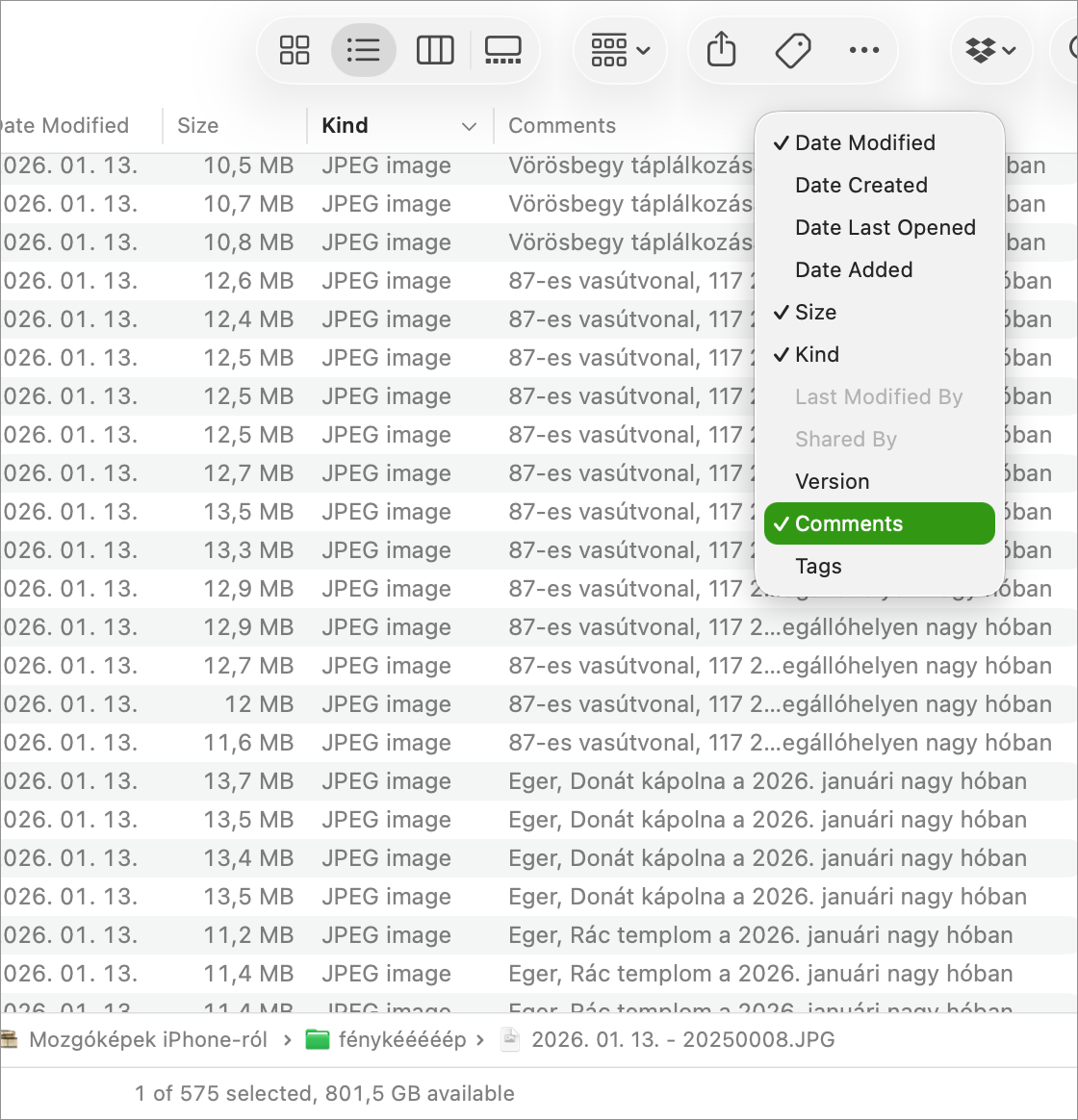Choose Date Created in column menu

860,185
